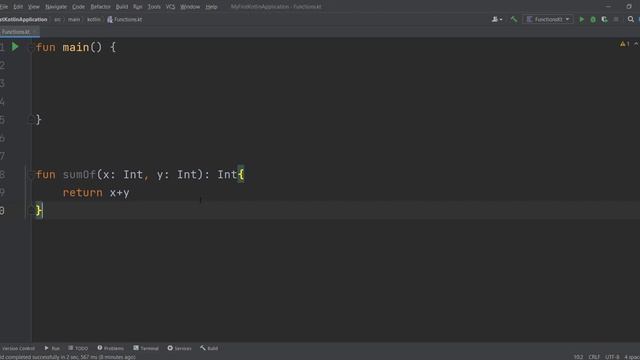The width and height of the screenshot is (640, 360).
Task: Open the Terminal tool window
Action: [x=146, y=348]
